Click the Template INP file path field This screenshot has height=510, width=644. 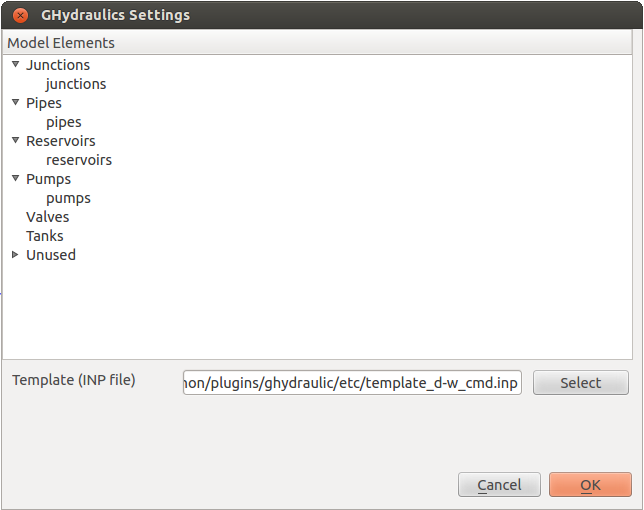pyautogui.click(x=352, y=383)
